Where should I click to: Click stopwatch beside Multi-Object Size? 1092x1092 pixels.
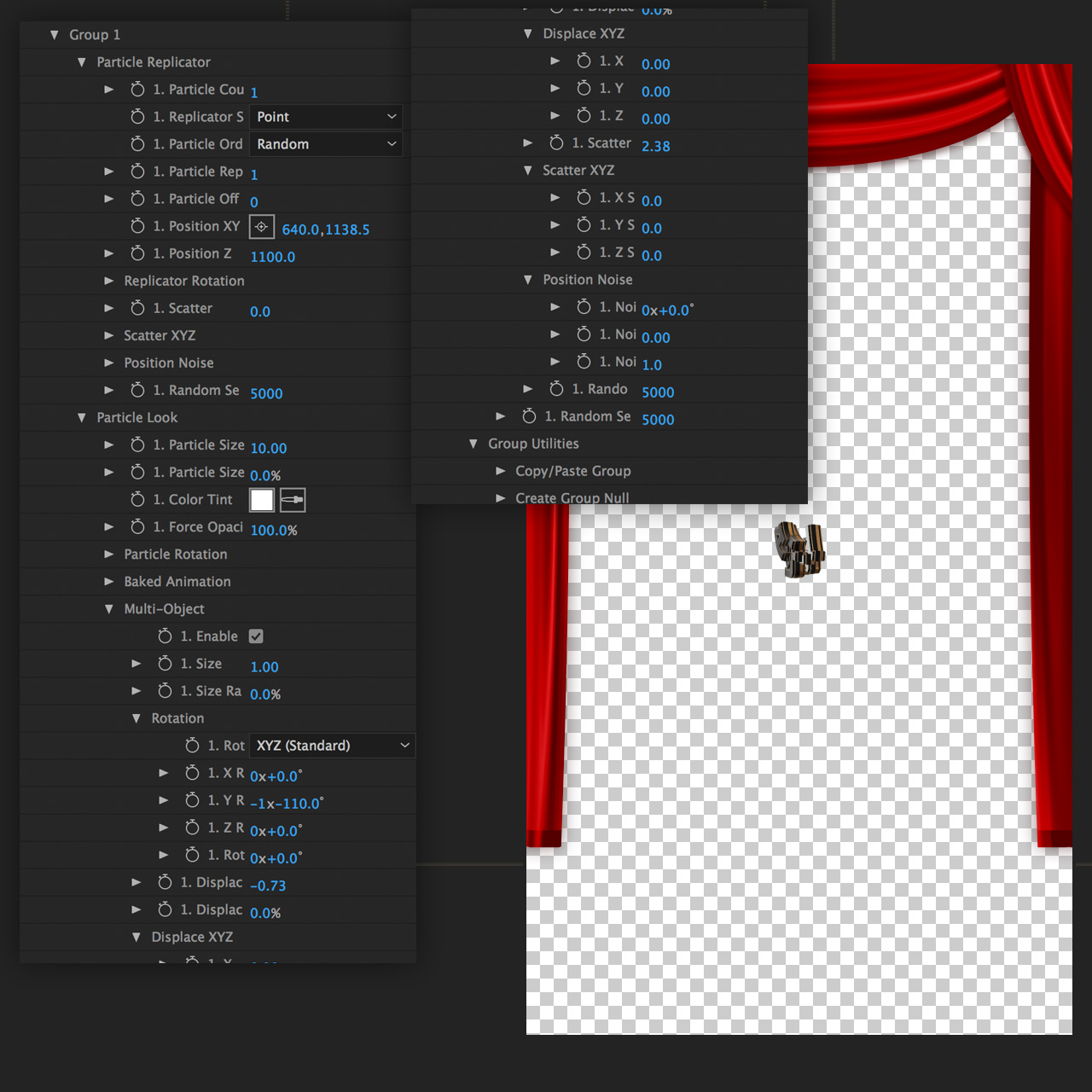[165, 664]
